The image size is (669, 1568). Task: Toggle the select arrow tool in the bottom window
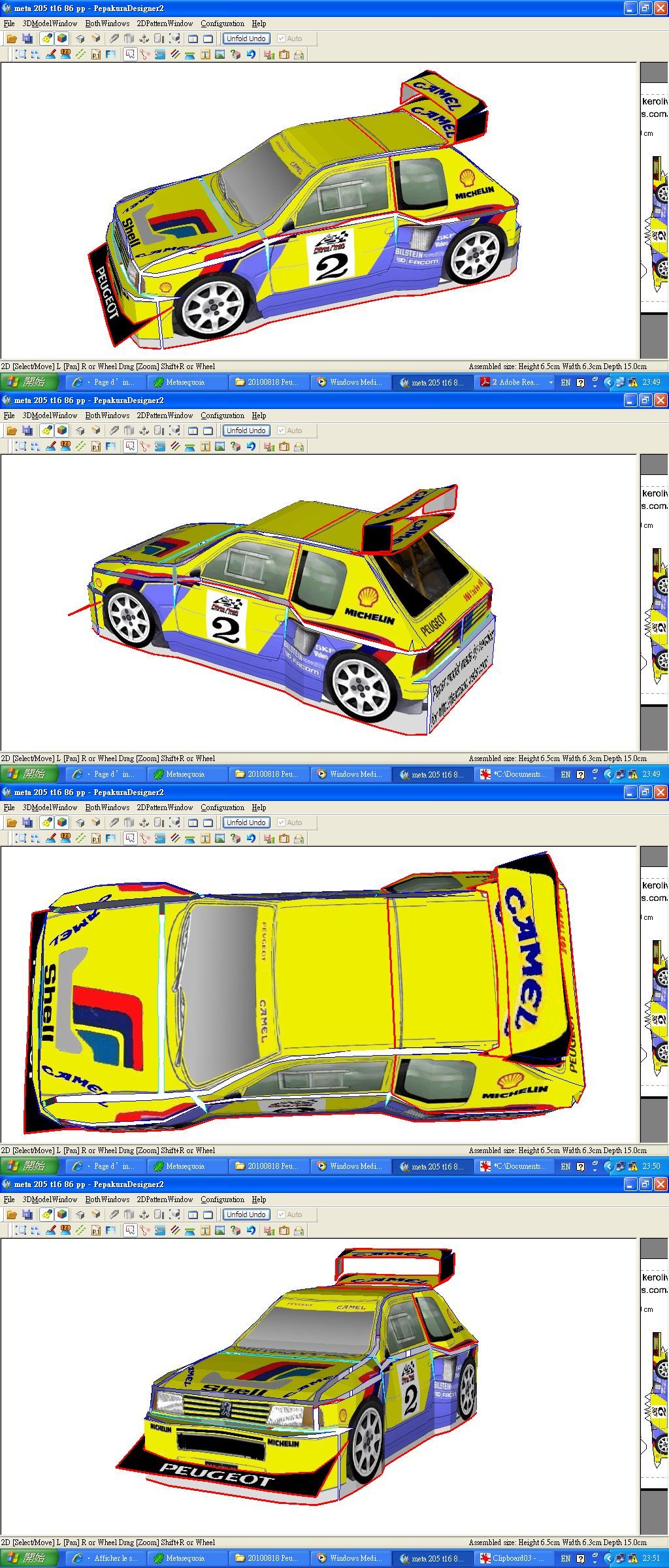click(130, 1231)
